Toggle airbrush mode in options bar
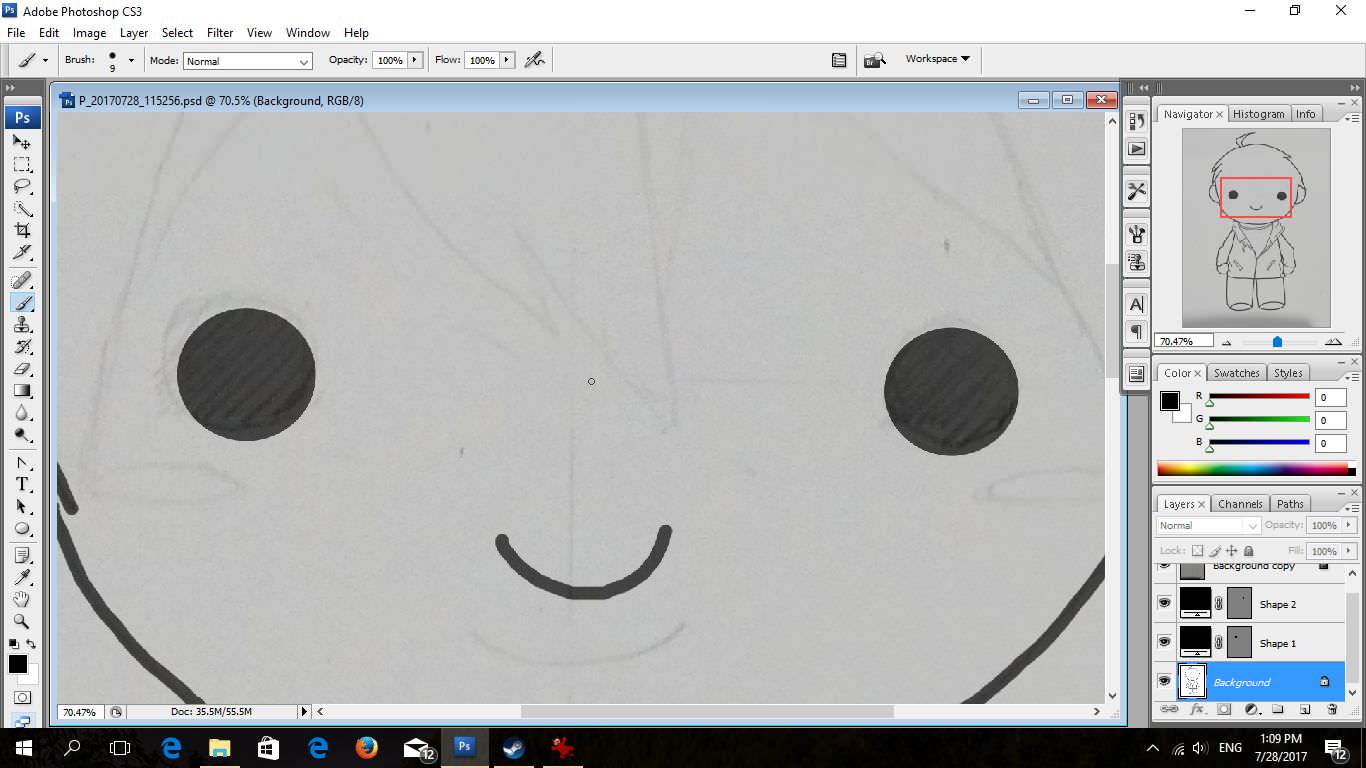This screenshot has width=1366, height=768. coord(535,60)
